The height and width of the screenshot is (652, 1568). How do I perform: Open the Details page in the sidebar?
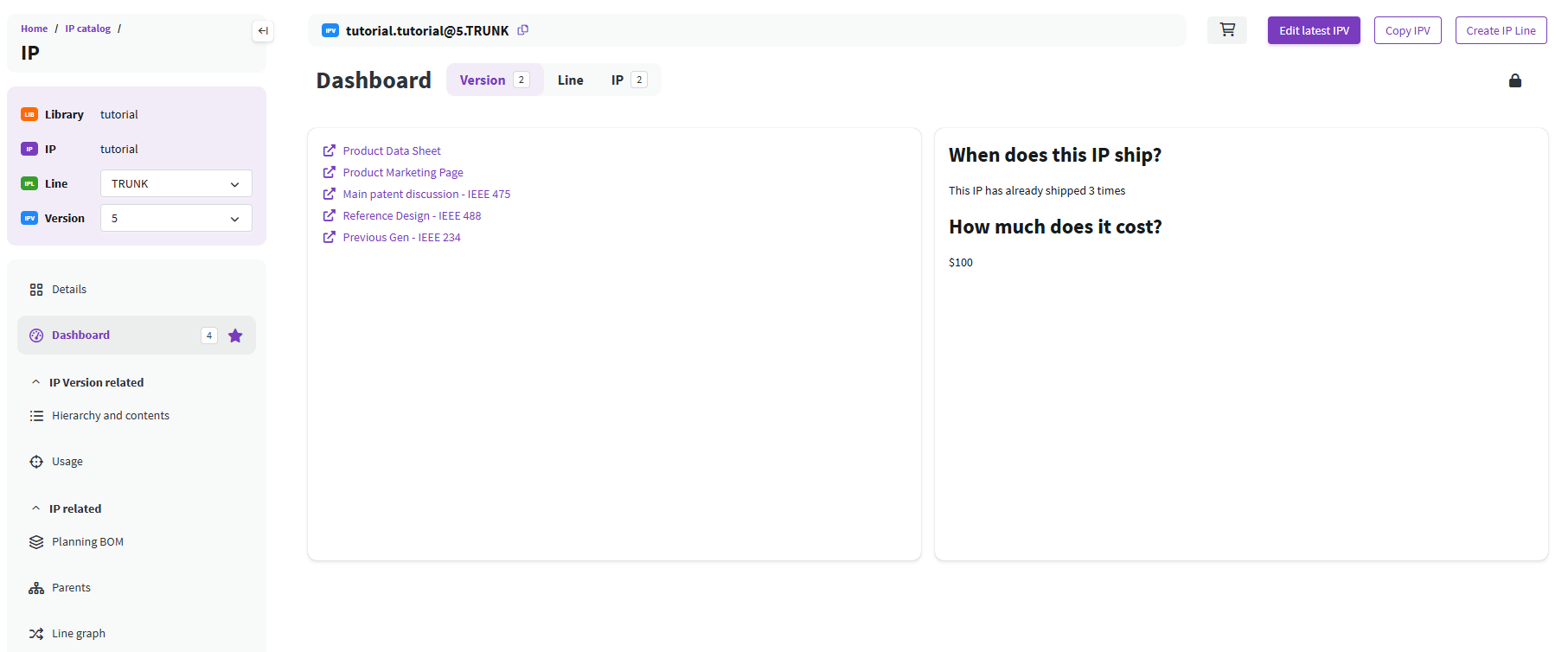pyautogui.click(x=69, y=290)
